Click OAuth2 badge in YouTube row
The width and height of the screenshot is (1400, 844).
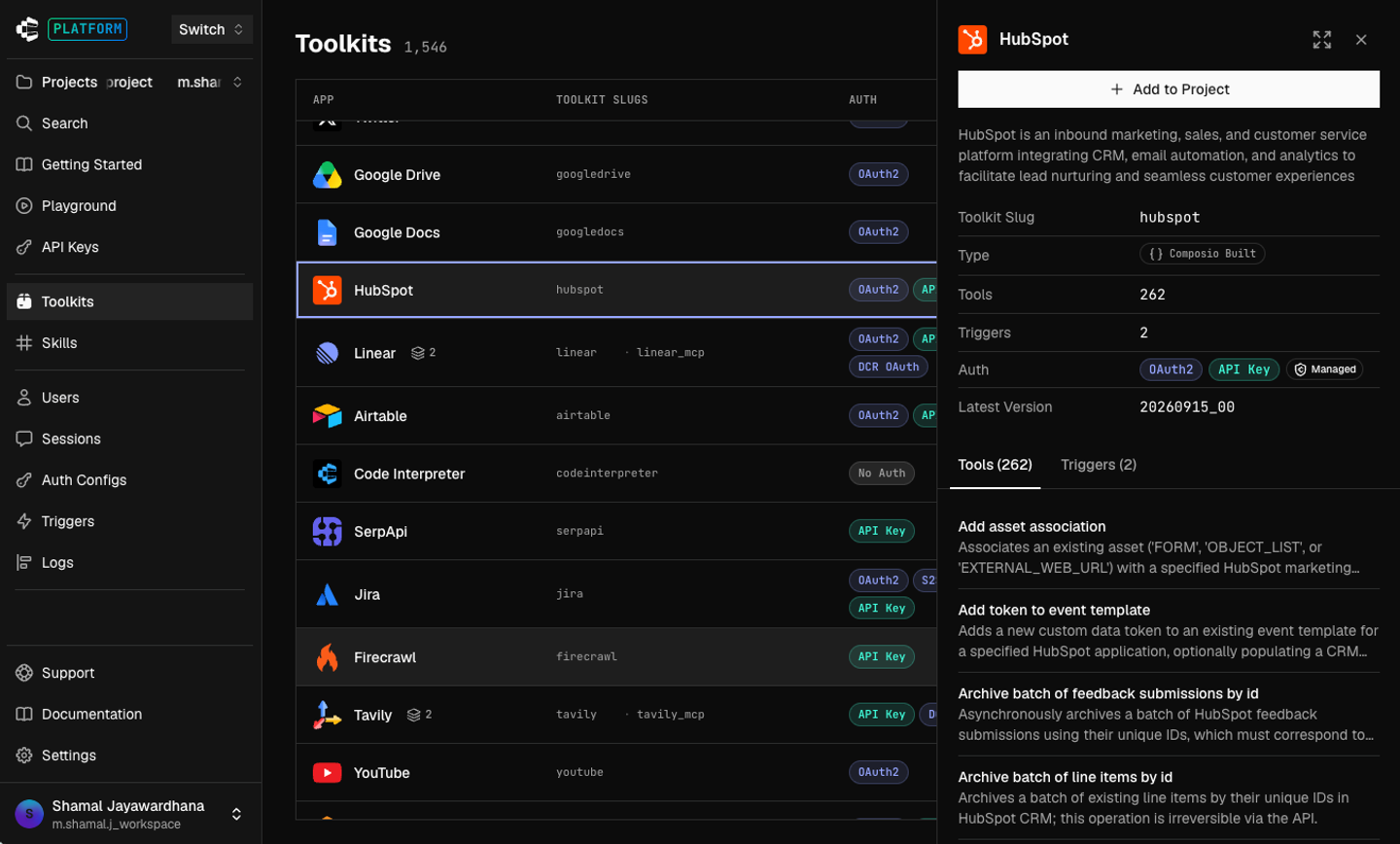coord(878,772)
